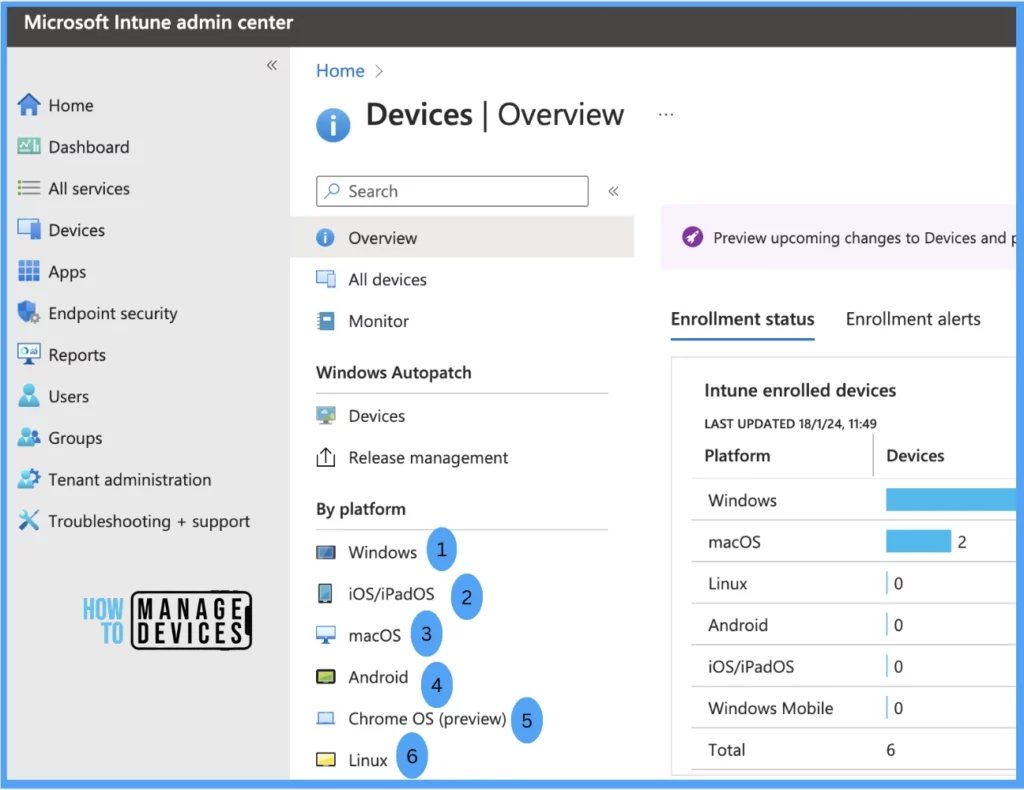Open the Reports monitor icon
Viewport: 1024px width, 790px height.
(x=29, y=354)
